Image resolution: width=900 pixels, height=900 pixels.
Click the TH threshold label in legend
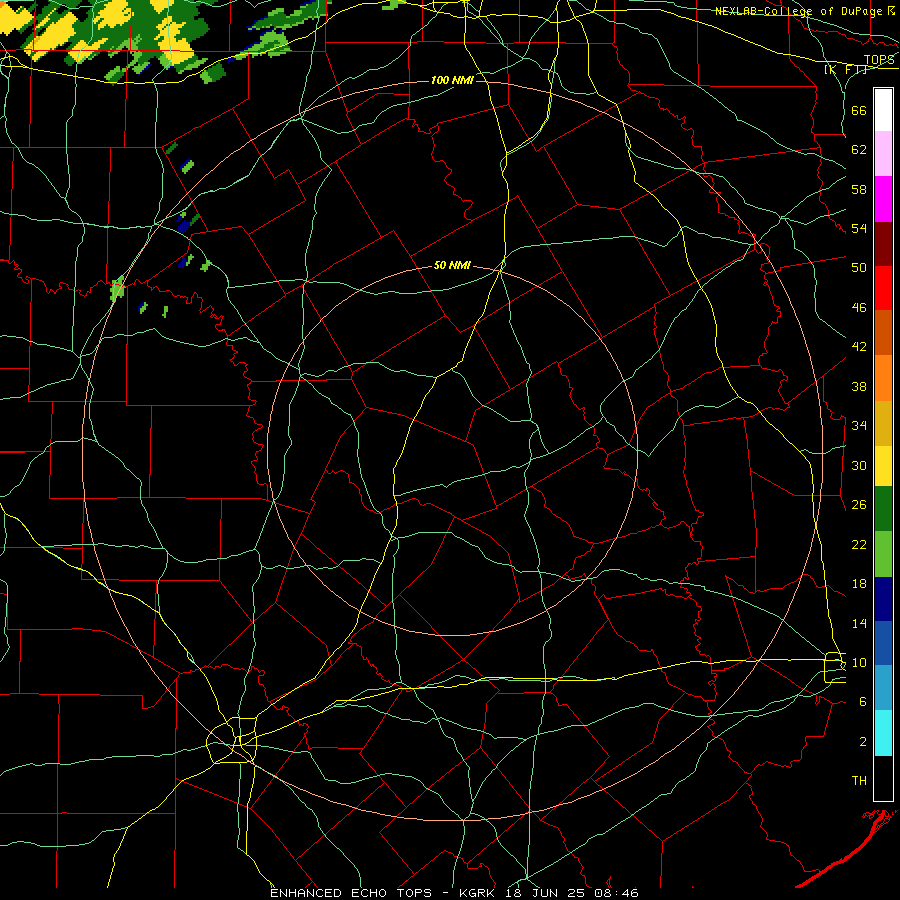pos(859,781)
